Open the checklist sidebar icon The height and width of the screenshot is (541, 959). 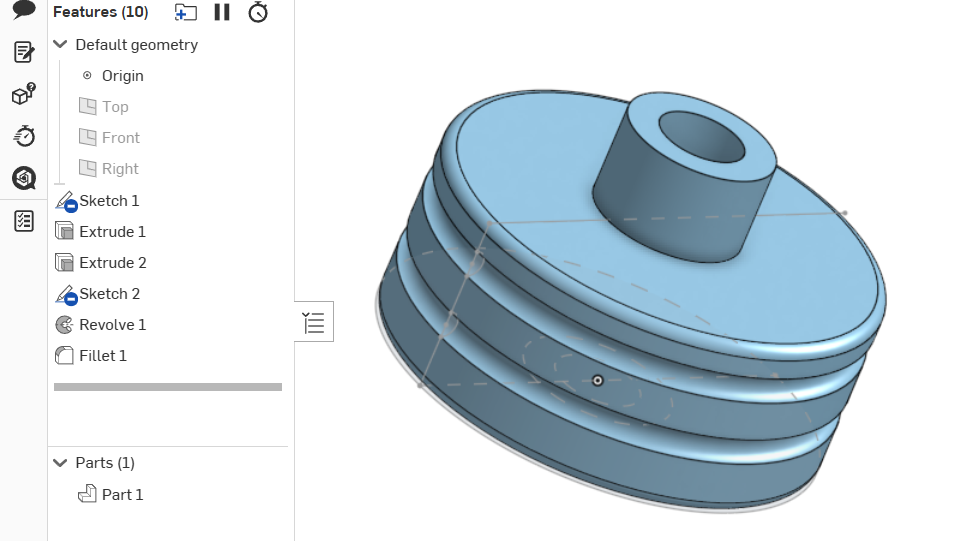pyautogui.click(x=24, y=221)
